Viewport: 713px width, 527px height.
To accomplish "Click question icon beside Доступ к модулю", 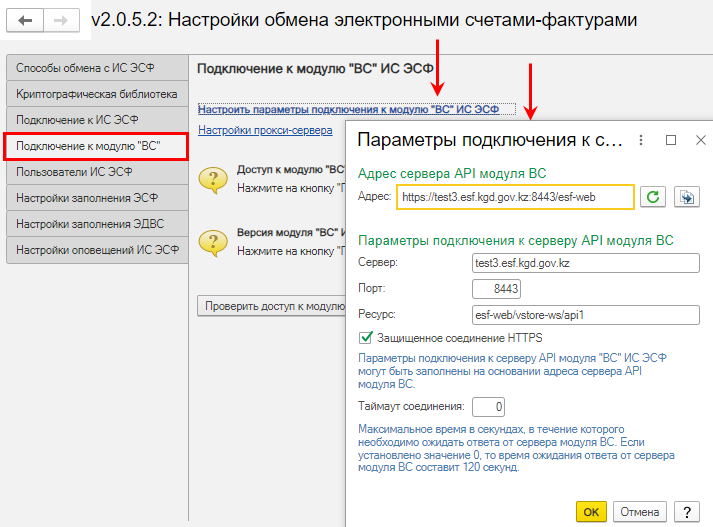I will tap(213, 180).
